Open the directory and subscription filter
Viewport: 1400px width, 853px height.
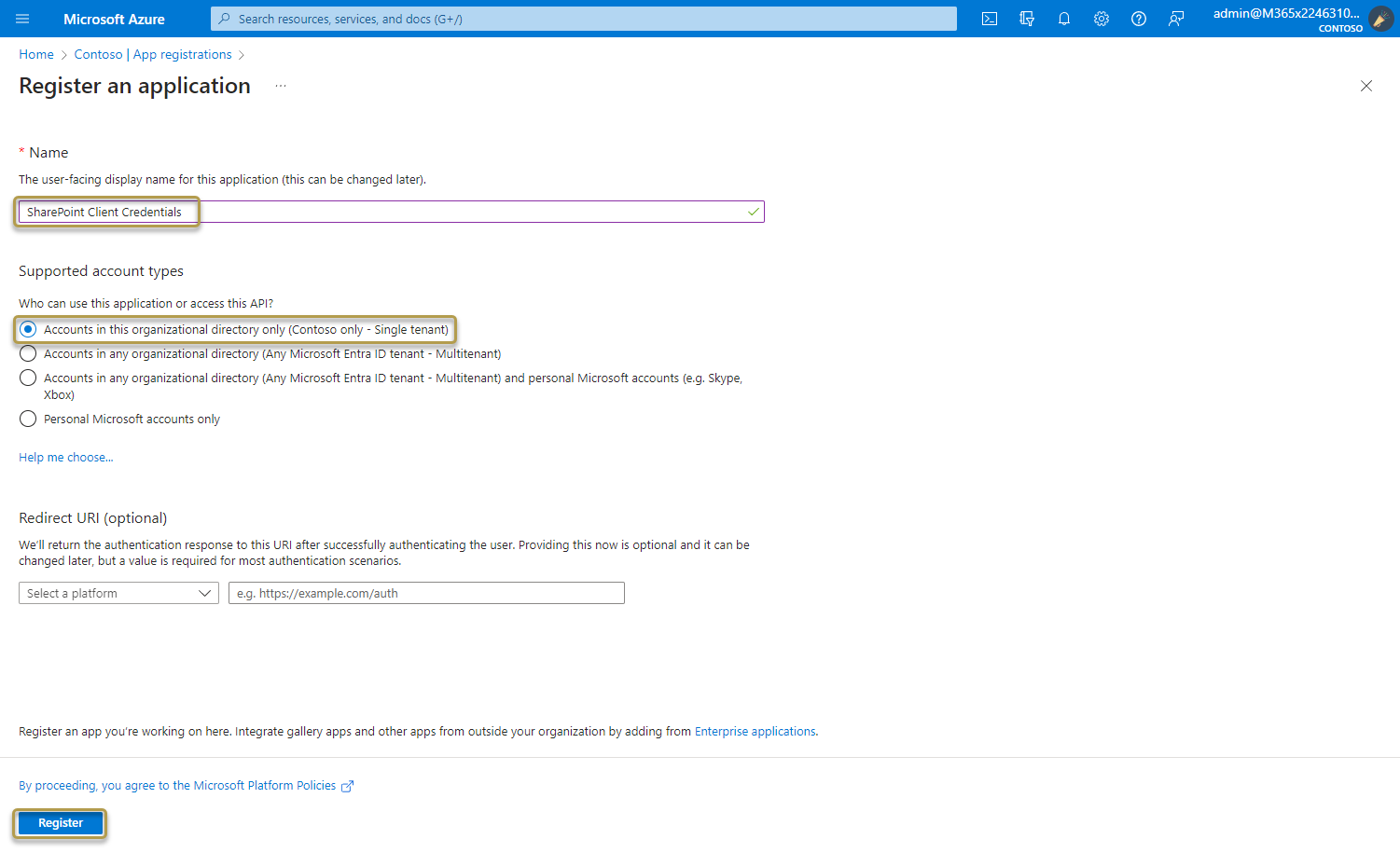[x=1026, y=19]
